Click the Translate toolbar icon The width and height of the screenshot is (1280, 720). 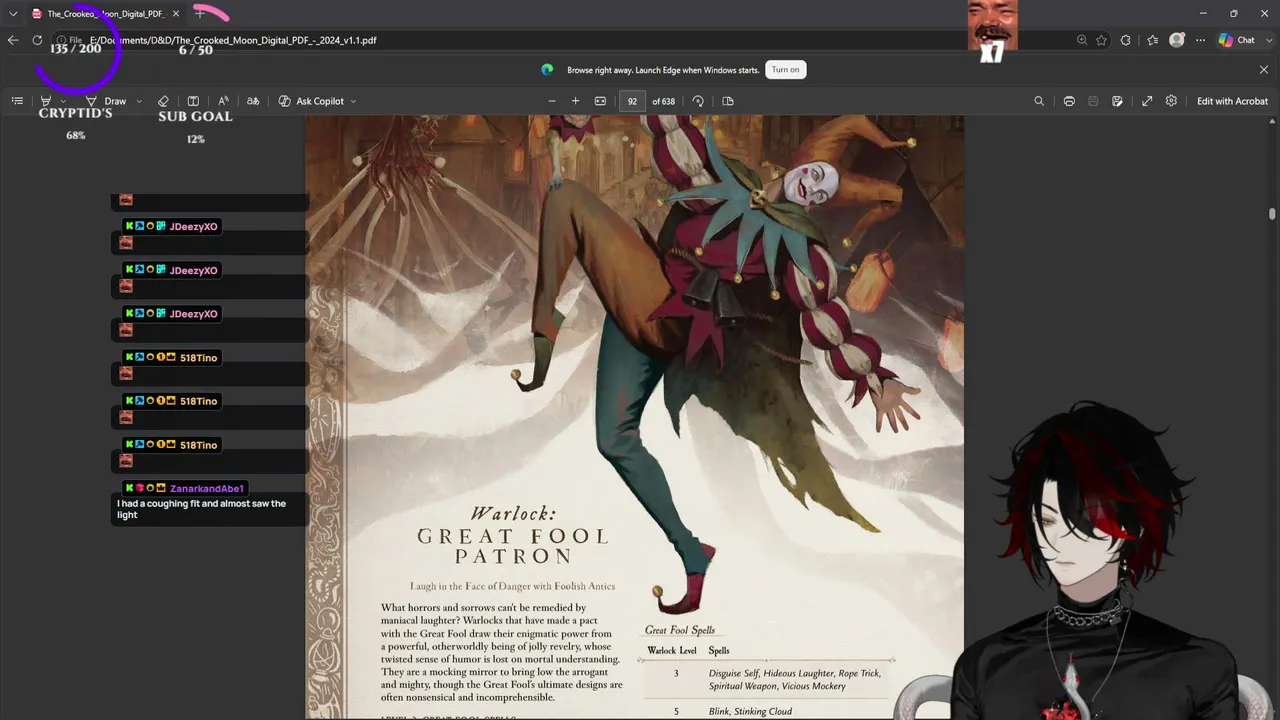[x=253, y=101]
